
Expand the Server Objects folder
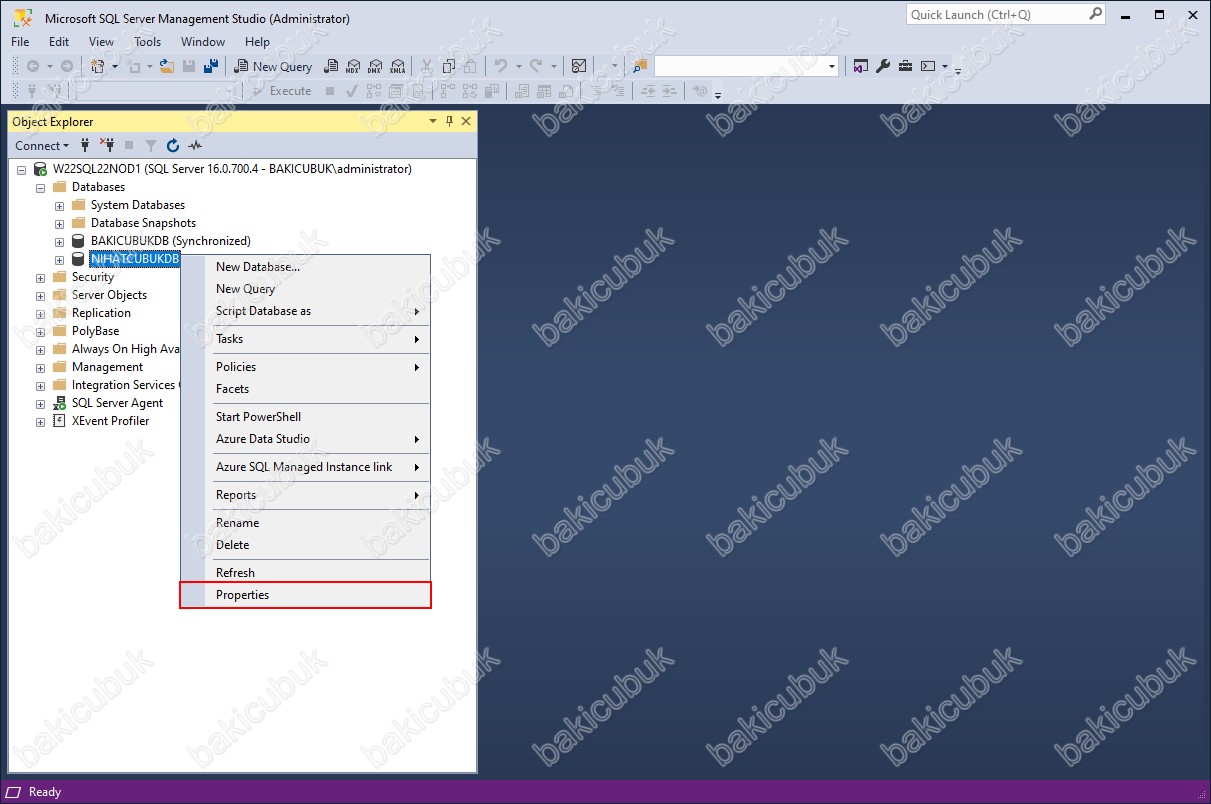click(40, 296)
